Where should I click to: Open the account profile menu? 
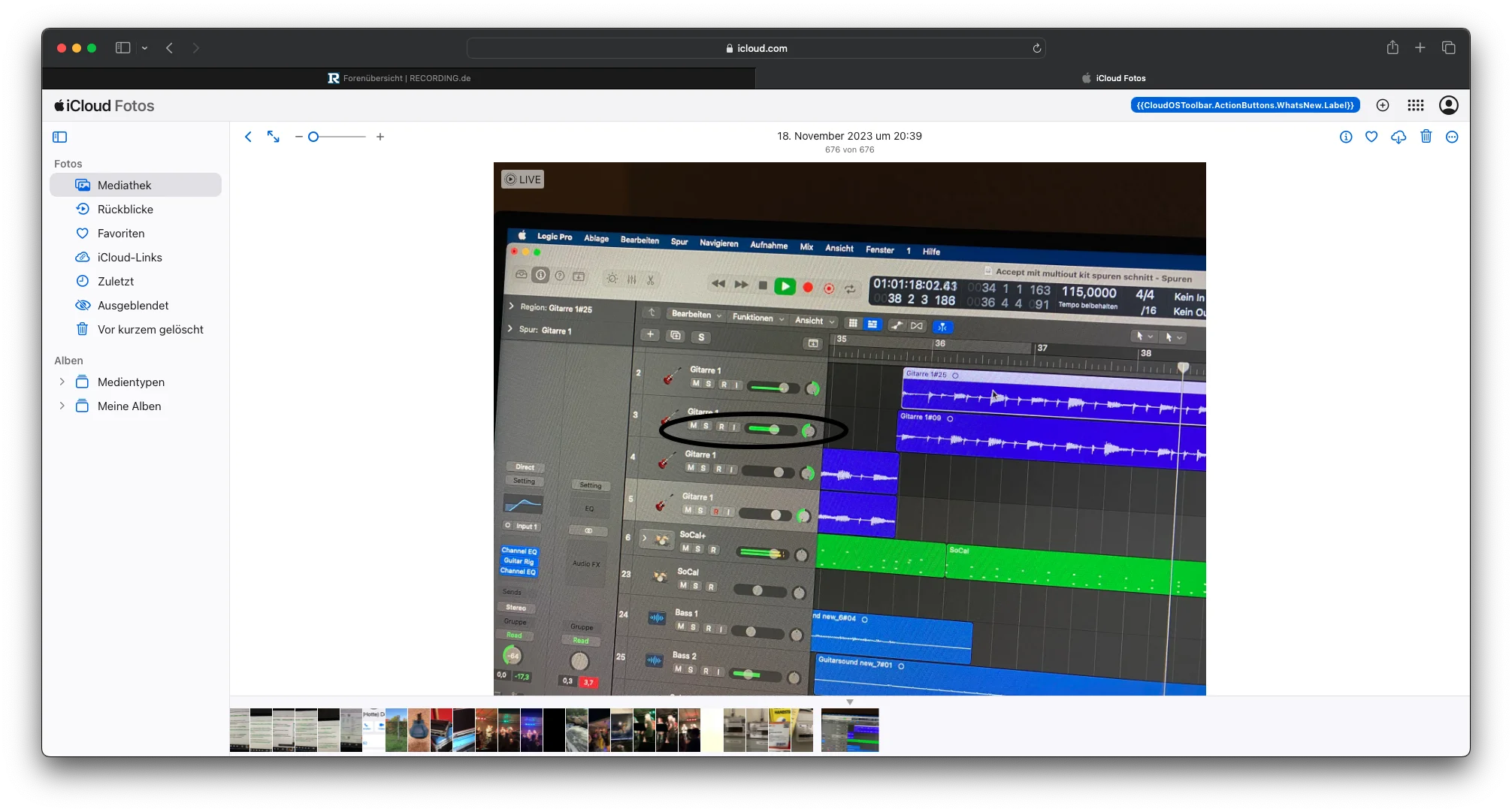(x=1449, y=105)
